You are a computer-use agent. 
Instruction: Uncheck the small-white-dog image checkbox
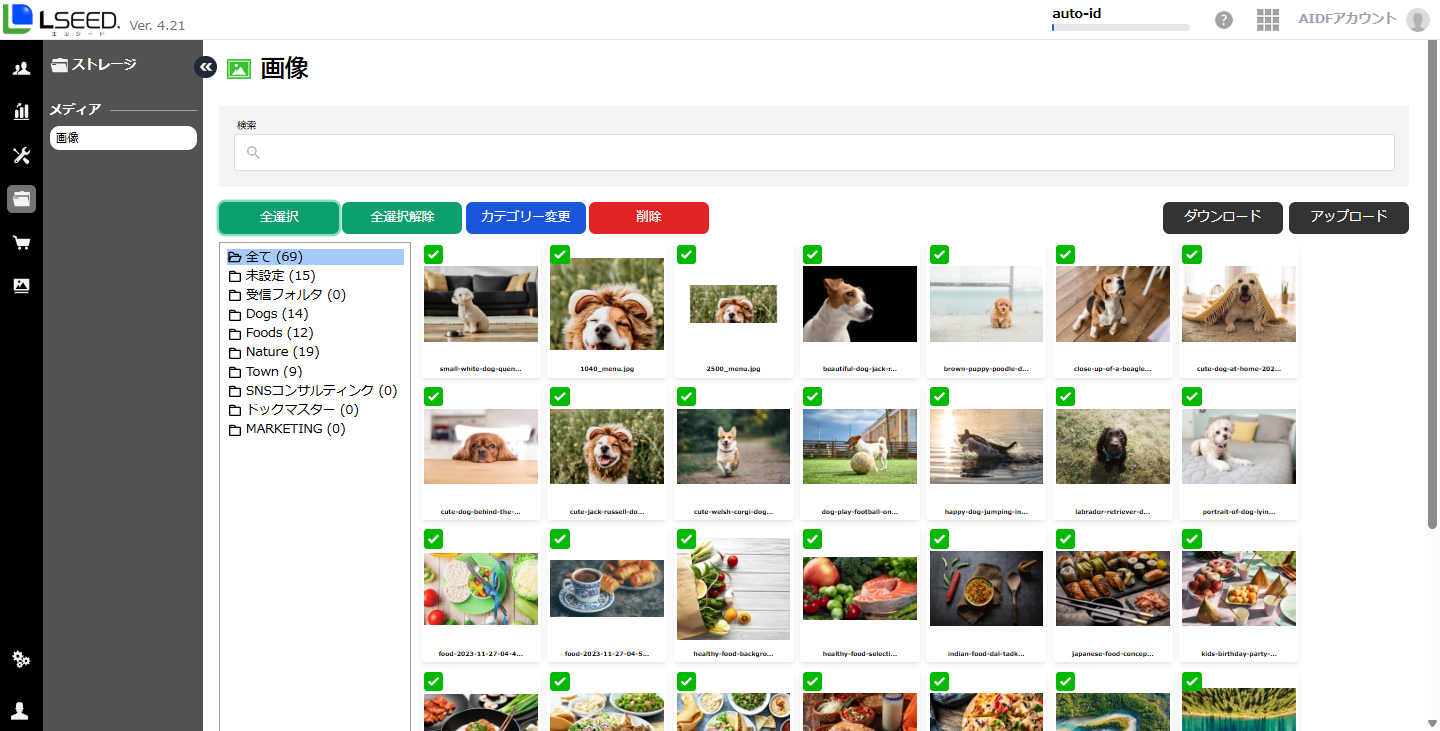(434, 254)
